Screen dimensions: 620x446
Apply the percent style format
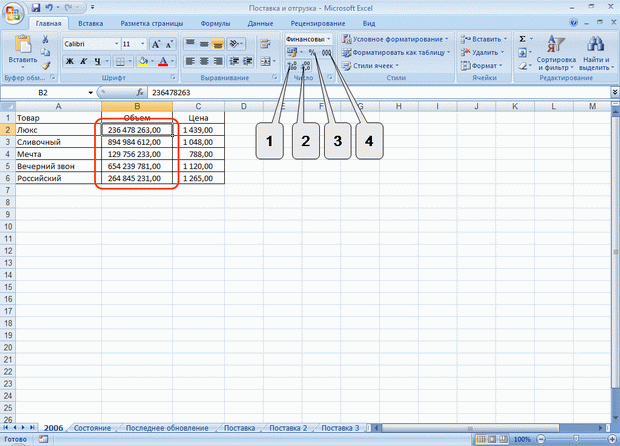point(312,52)
